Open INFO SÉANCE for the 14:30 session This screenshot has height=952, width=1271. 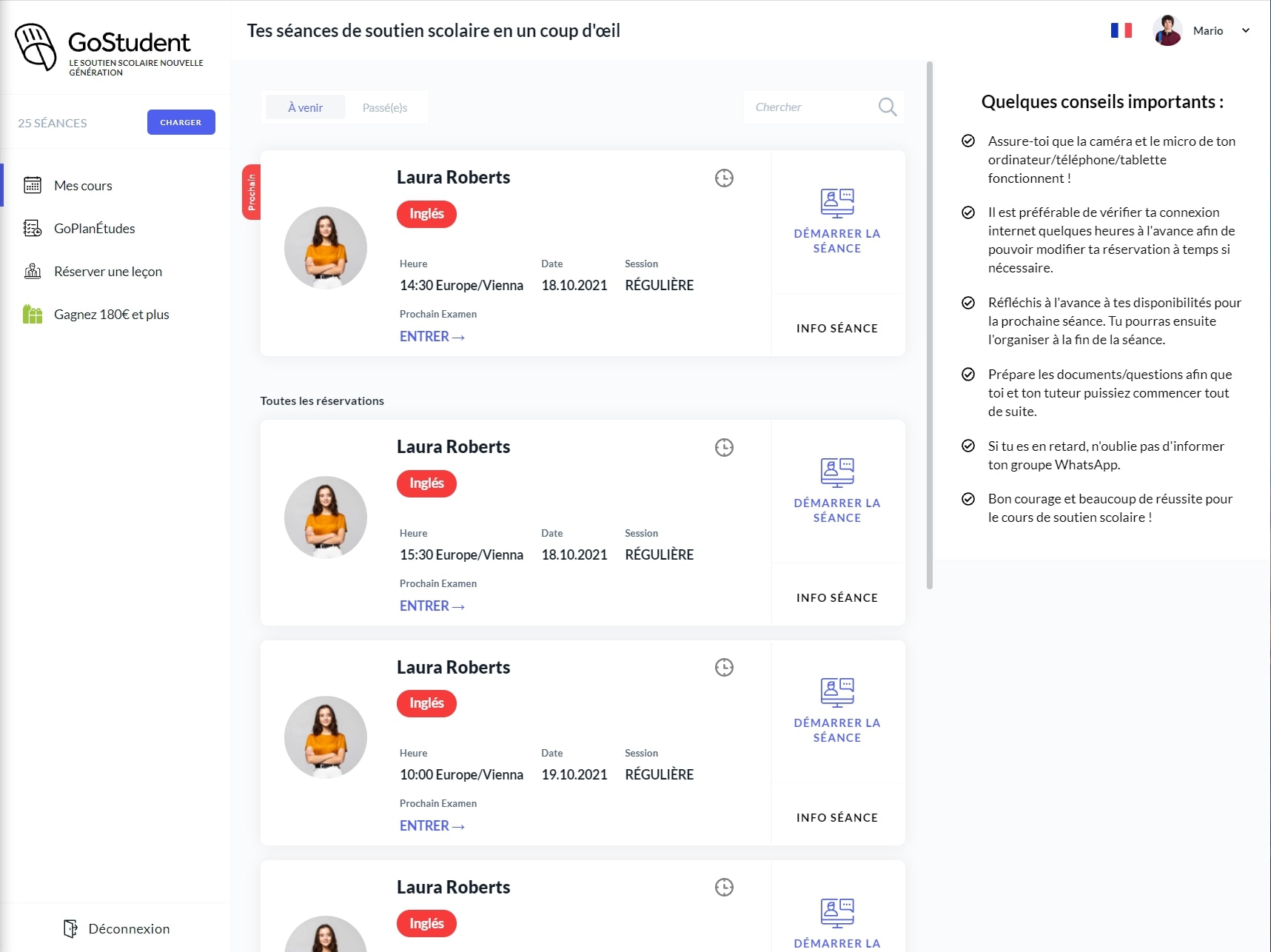(x=837, y=328)
